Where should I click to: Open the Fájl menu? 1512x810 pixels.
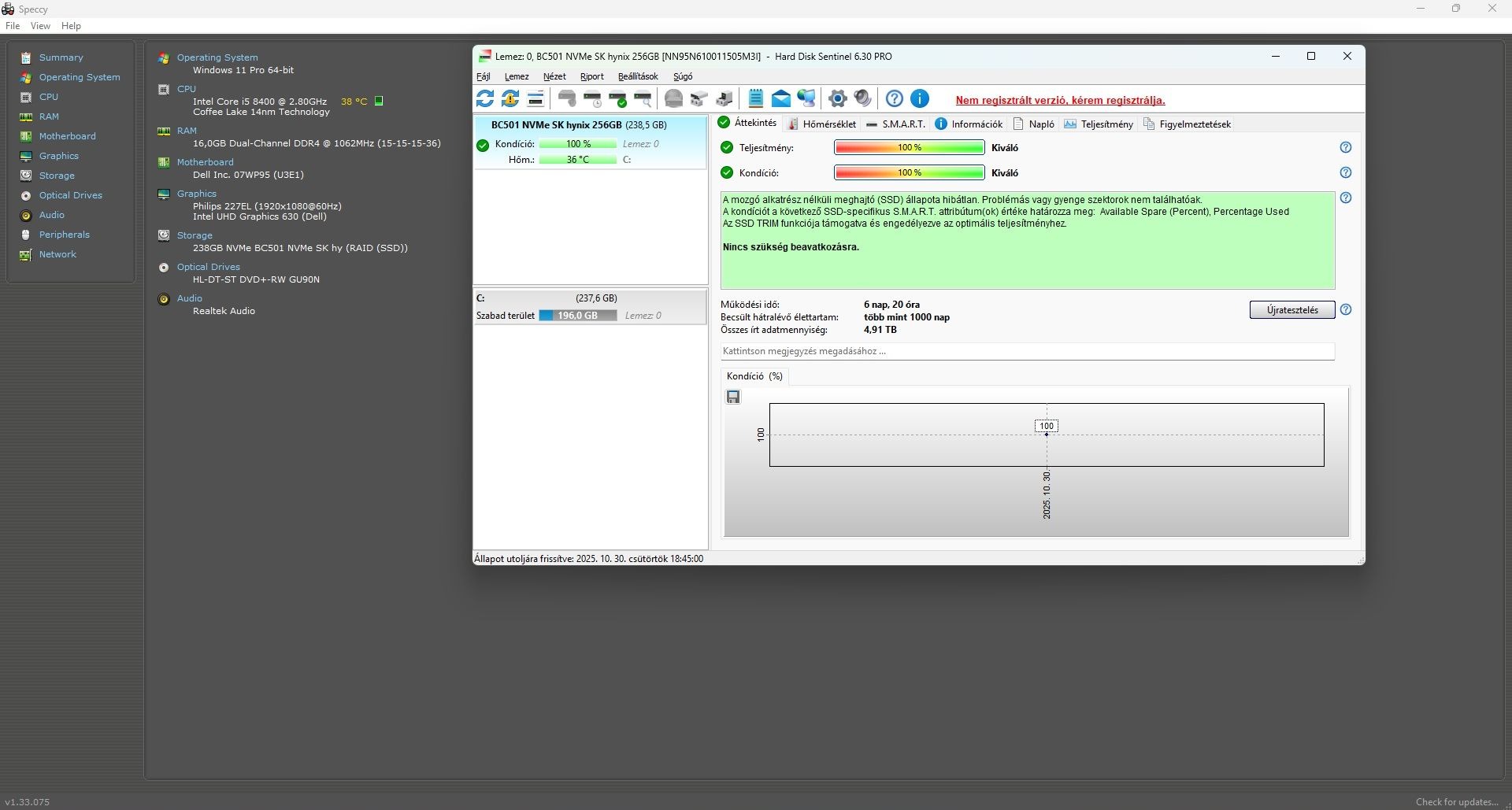484,76
